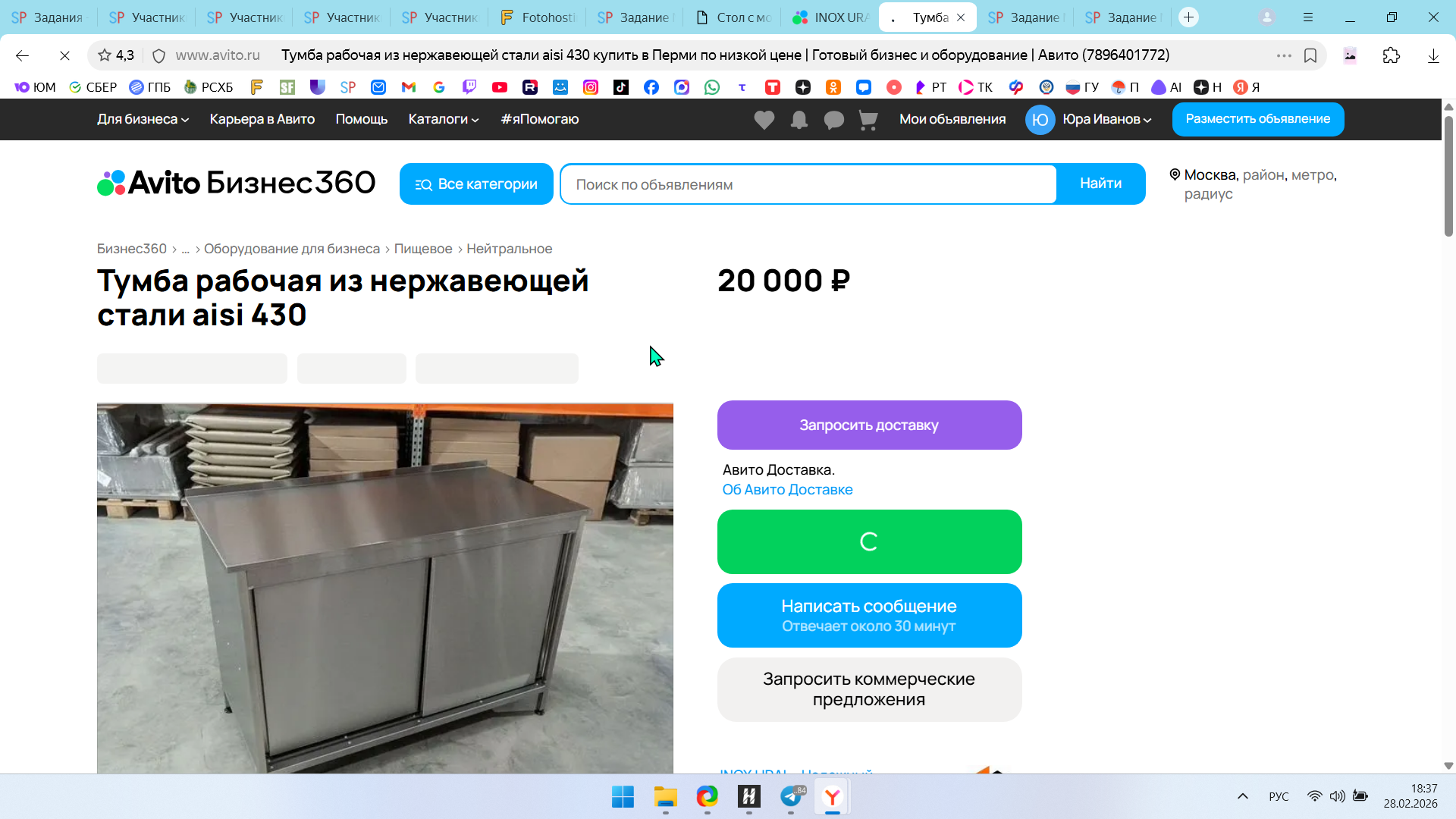This screenshot has width=1456, height=819.
Task: Click Запросить доставку button
Action: point(869,425)
